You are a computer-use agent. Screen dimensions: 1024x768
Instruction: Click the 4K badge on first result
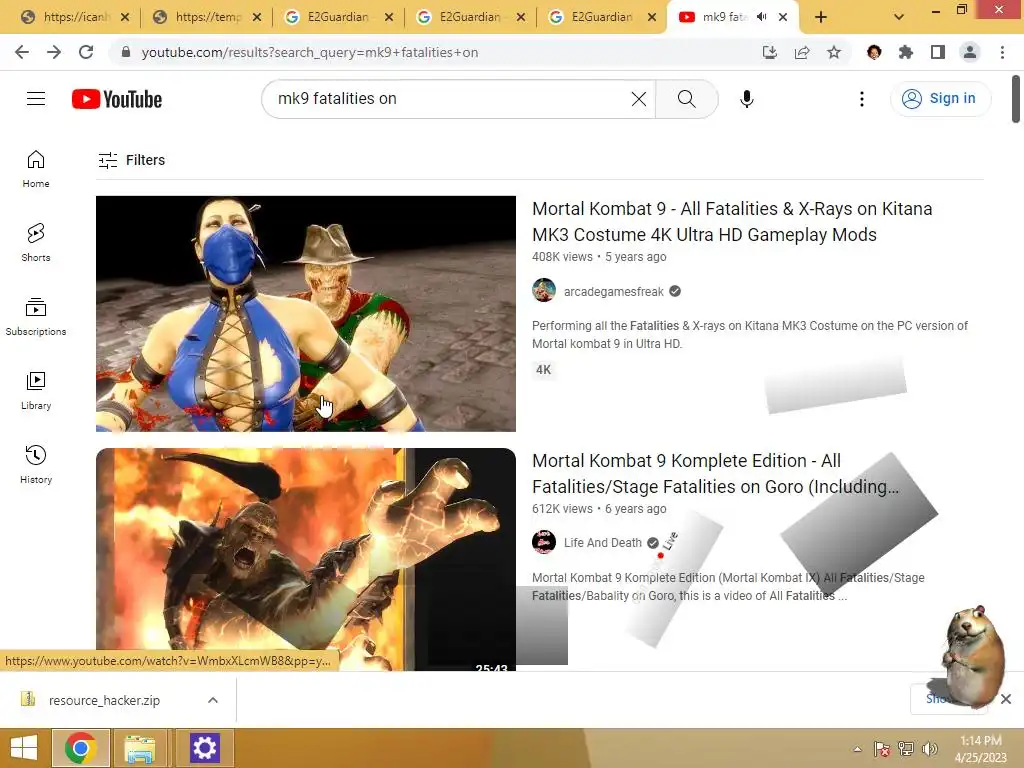point(543,370)
